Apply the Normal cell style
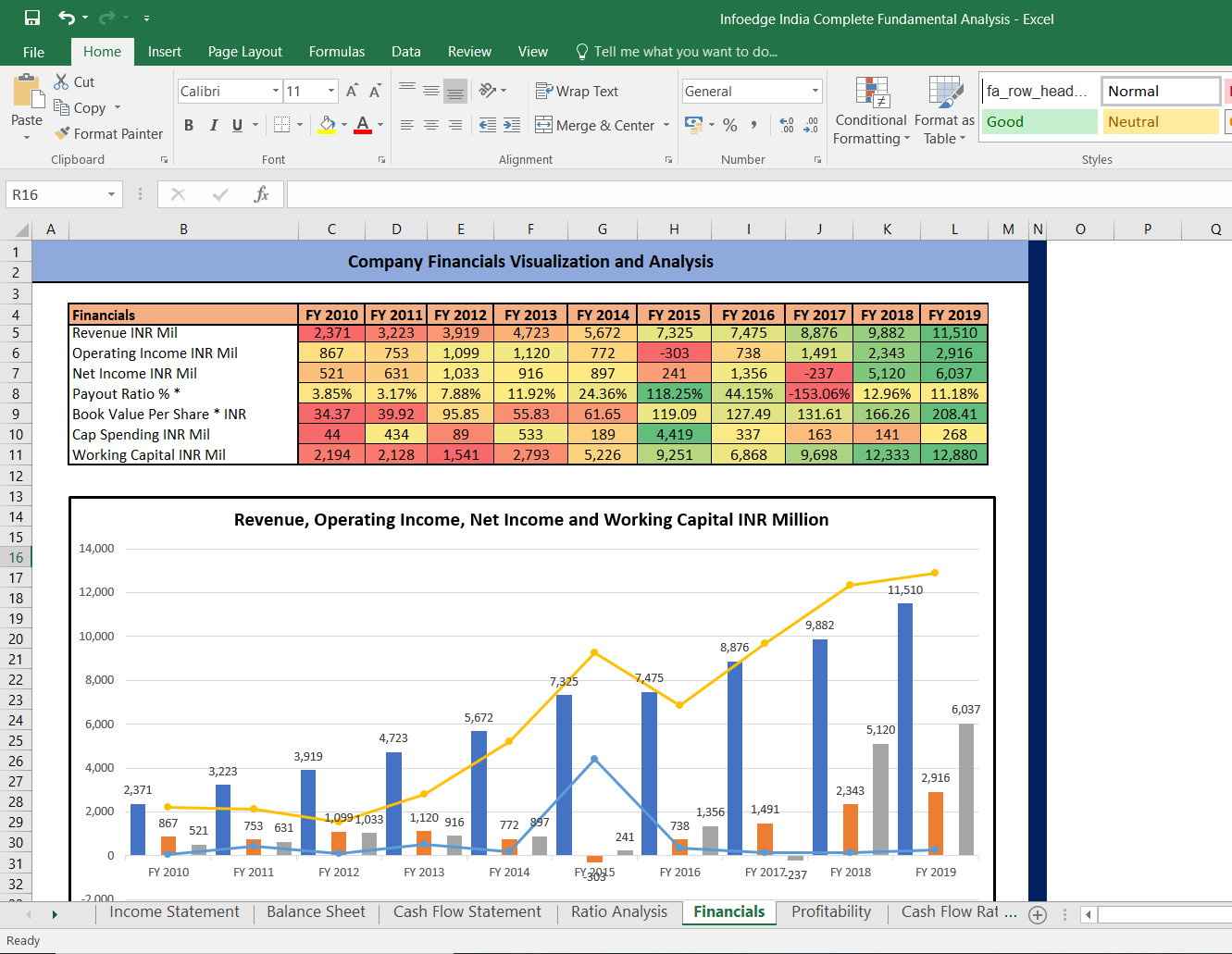Image resolution: width=1232 pixels, height=954 pixels. pyautogui.click(x=1161, y=91)
